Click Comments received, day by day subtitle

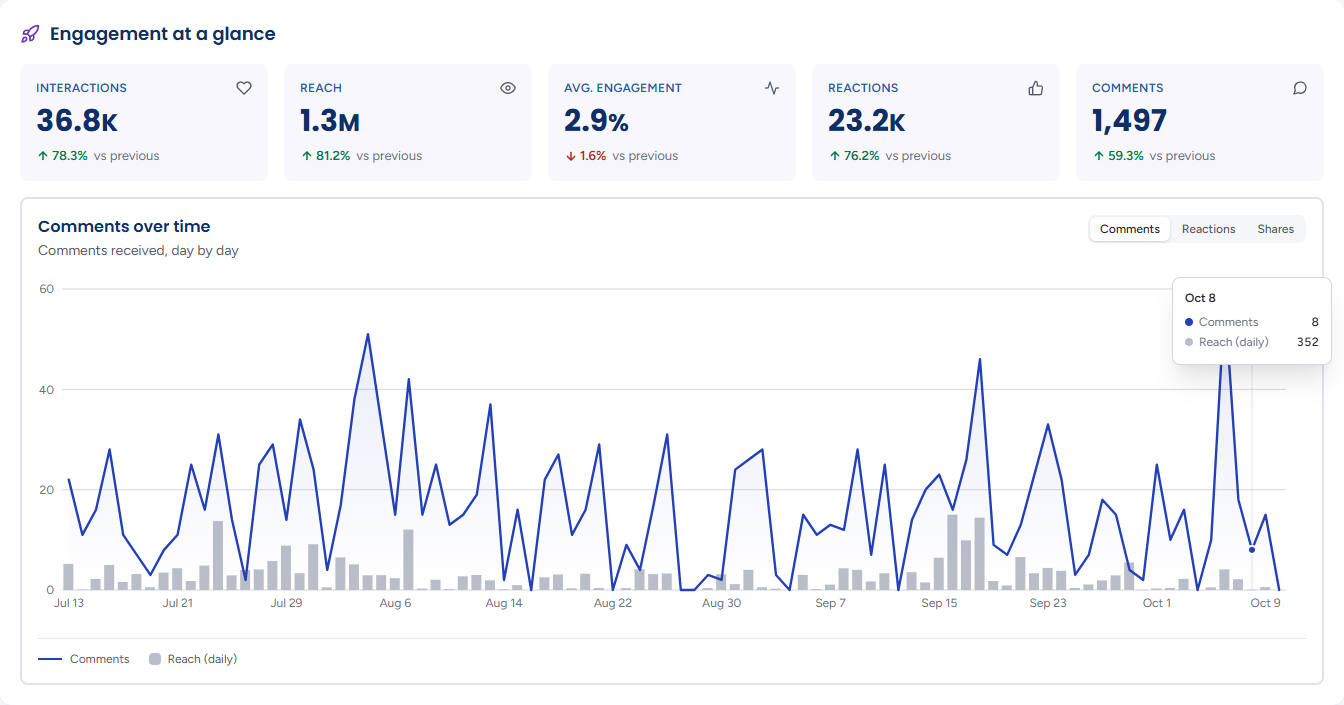point(138,251)
